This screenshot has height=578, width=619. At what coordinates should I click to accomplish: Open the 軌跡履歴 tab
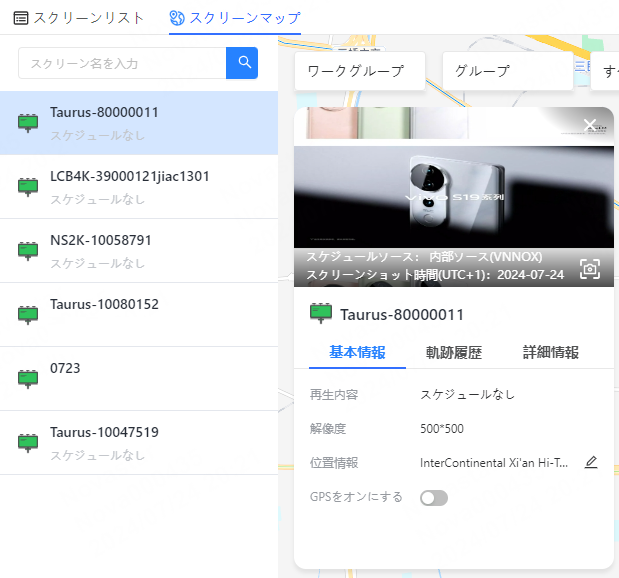click(453, 353)
